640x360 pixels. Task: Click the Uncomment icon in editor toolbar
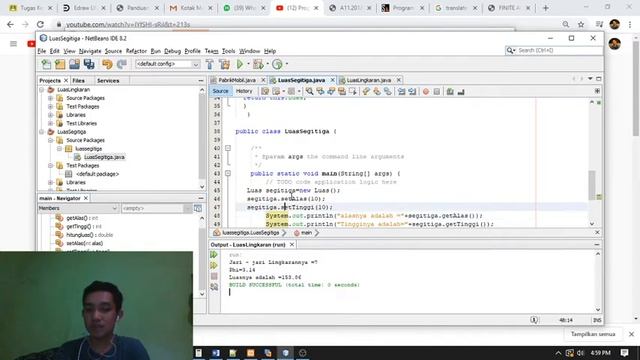click(461, 91)
